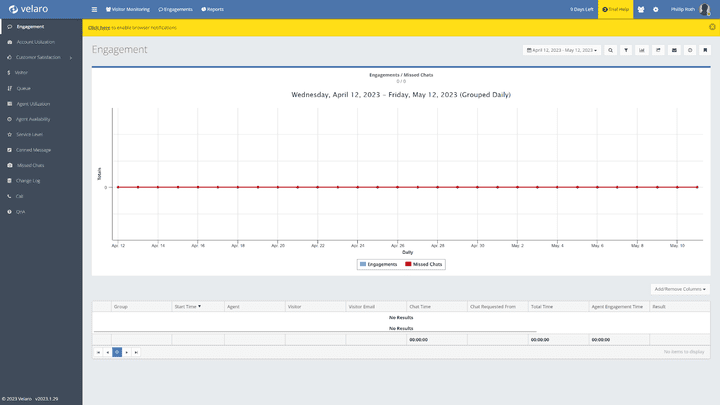720x405 pixels.
Task: Open the date range dropdown
Action: tap(562, 49)
